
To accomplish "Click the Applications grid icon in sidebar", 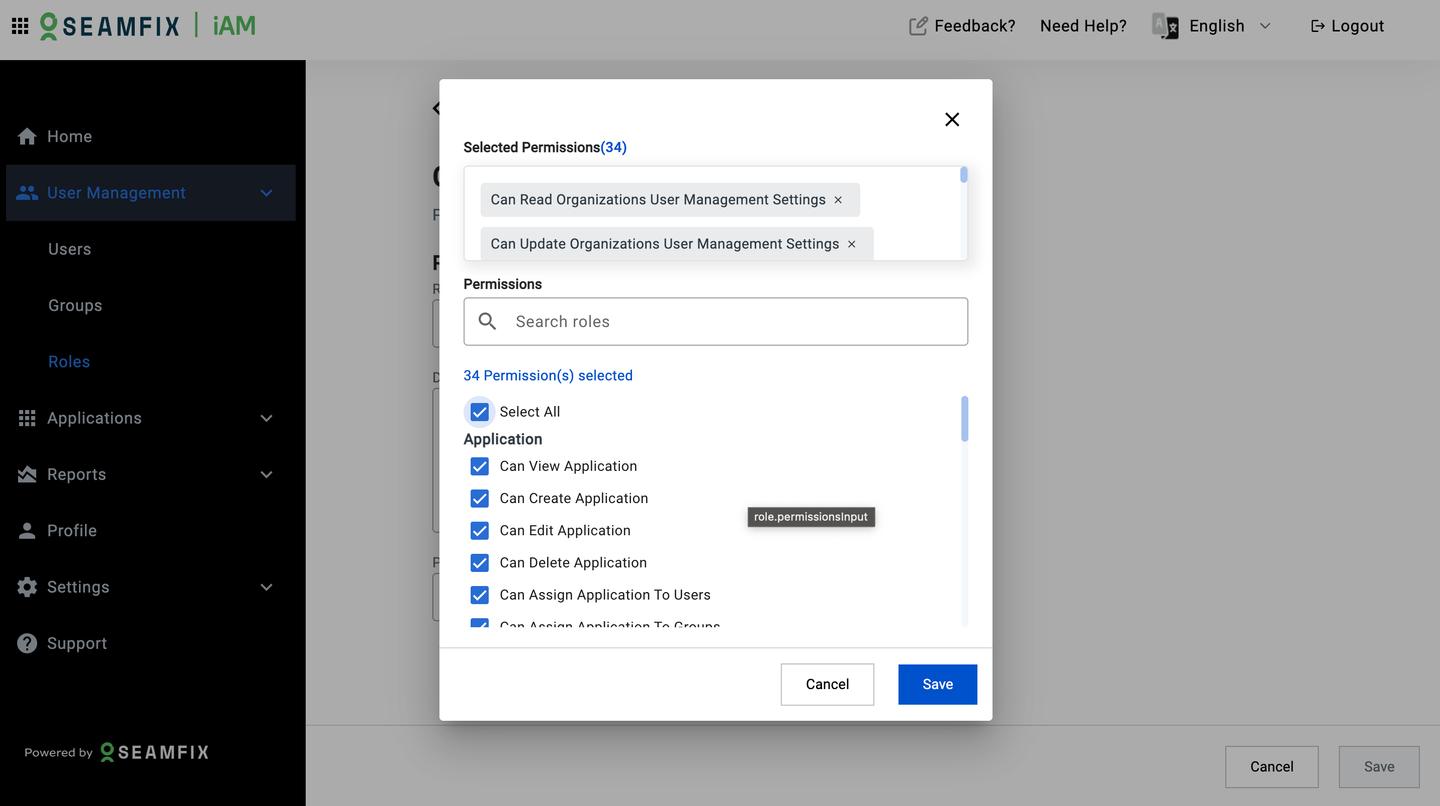I will 27,418.
